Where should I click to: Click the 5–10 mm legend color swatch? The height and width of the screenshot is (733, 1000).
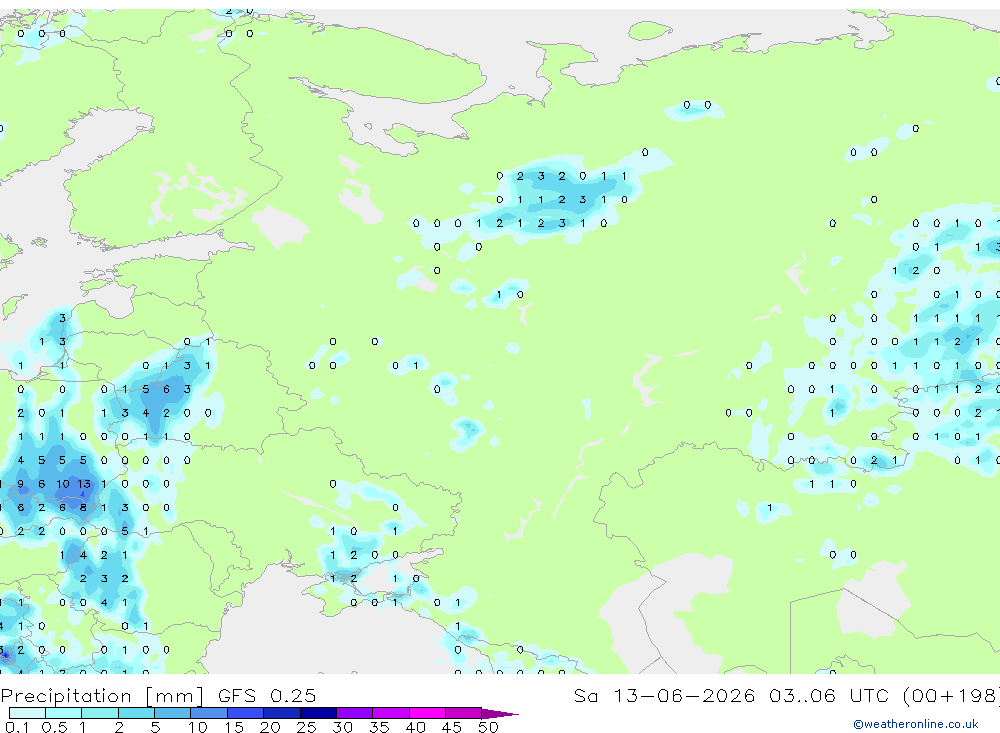(x=172, y=713)
